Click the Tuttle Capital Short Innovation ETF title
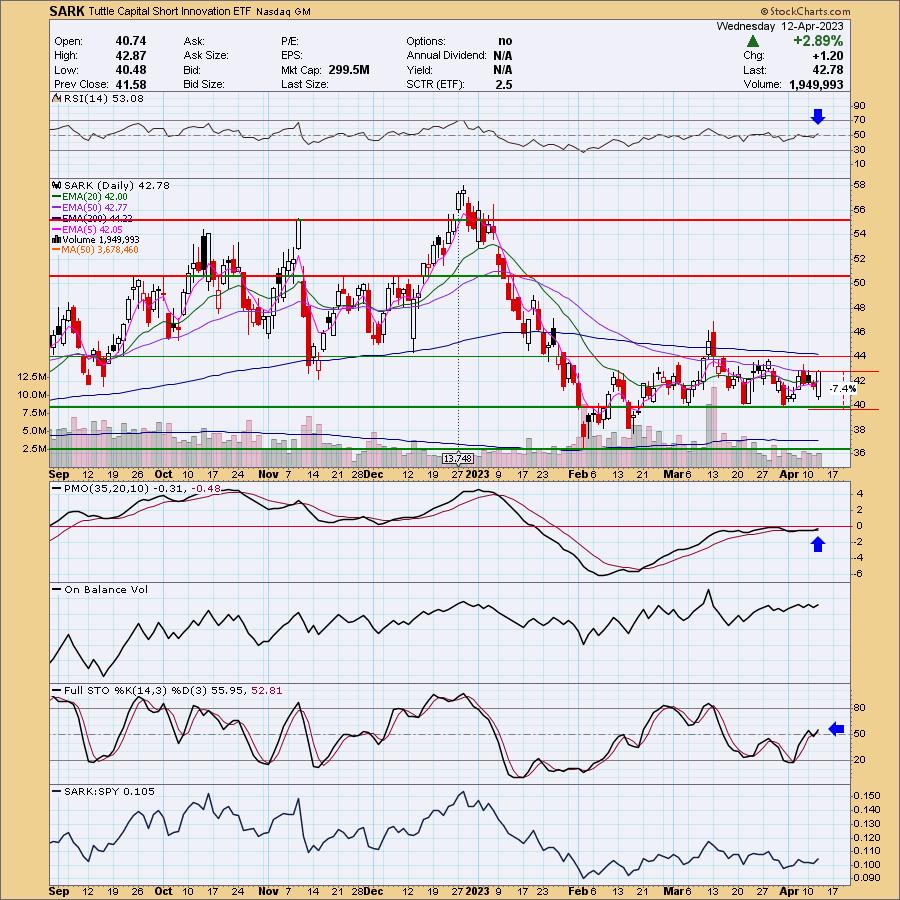 point(169,11)
